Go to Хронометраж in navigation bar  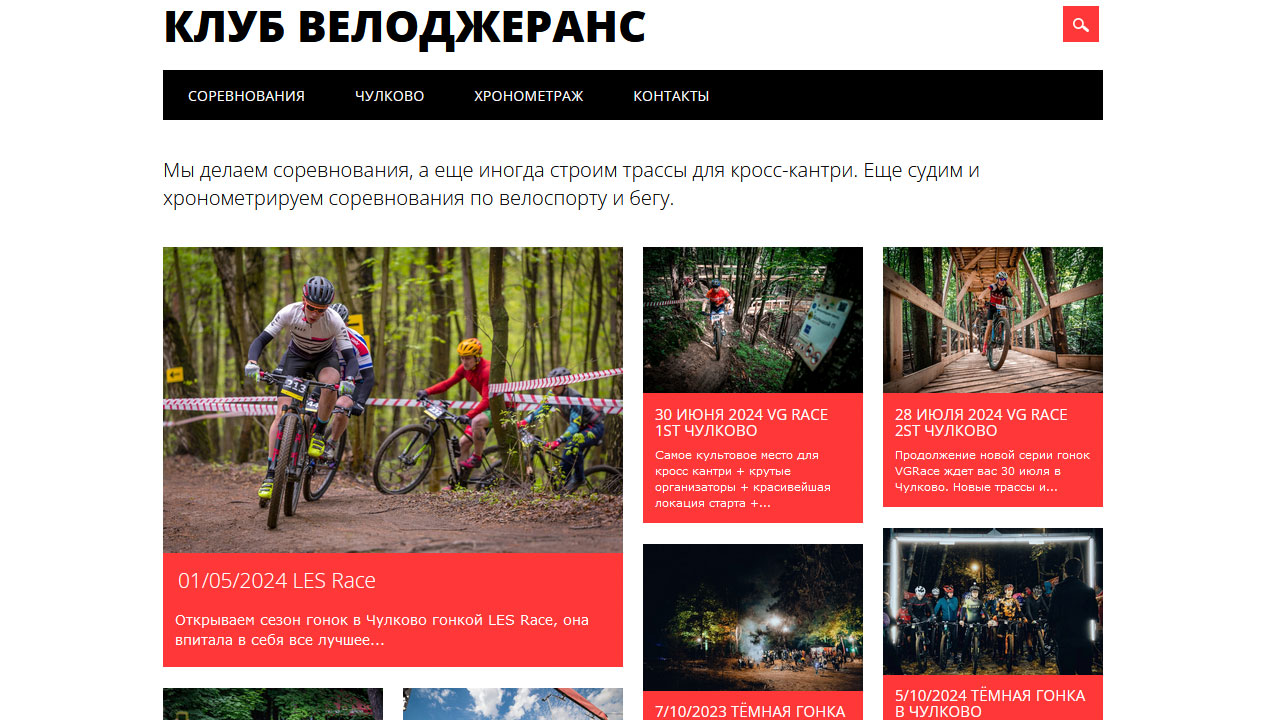528,96
